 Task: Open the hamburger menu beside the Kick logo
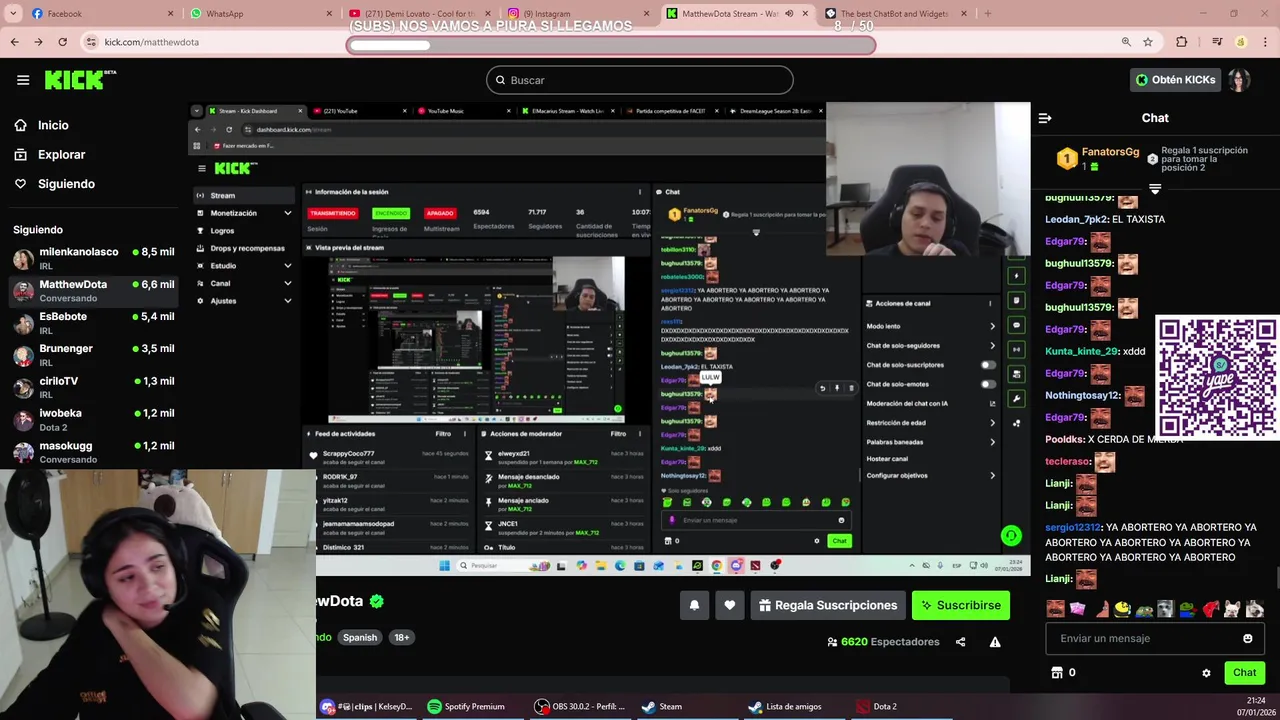tap(23, 80)
